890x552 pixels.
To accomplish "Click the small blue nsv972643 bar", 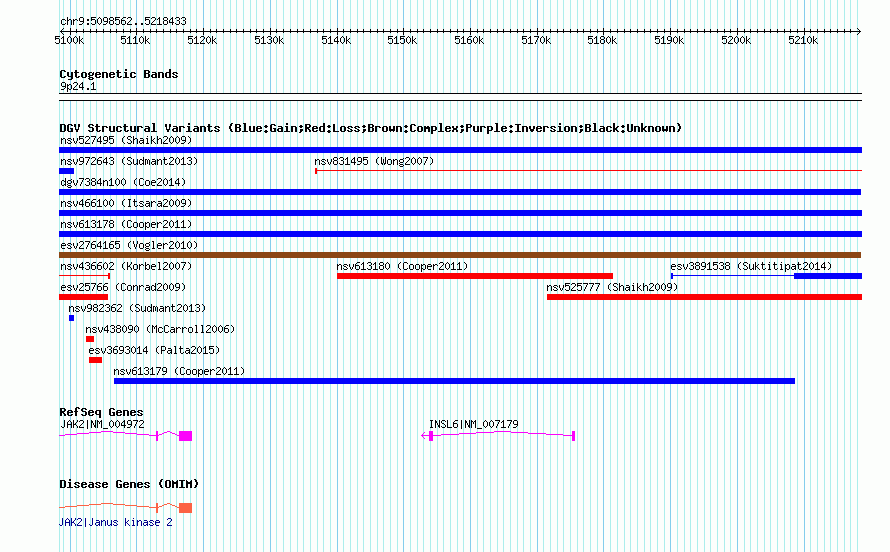I will tap(66, 171).
